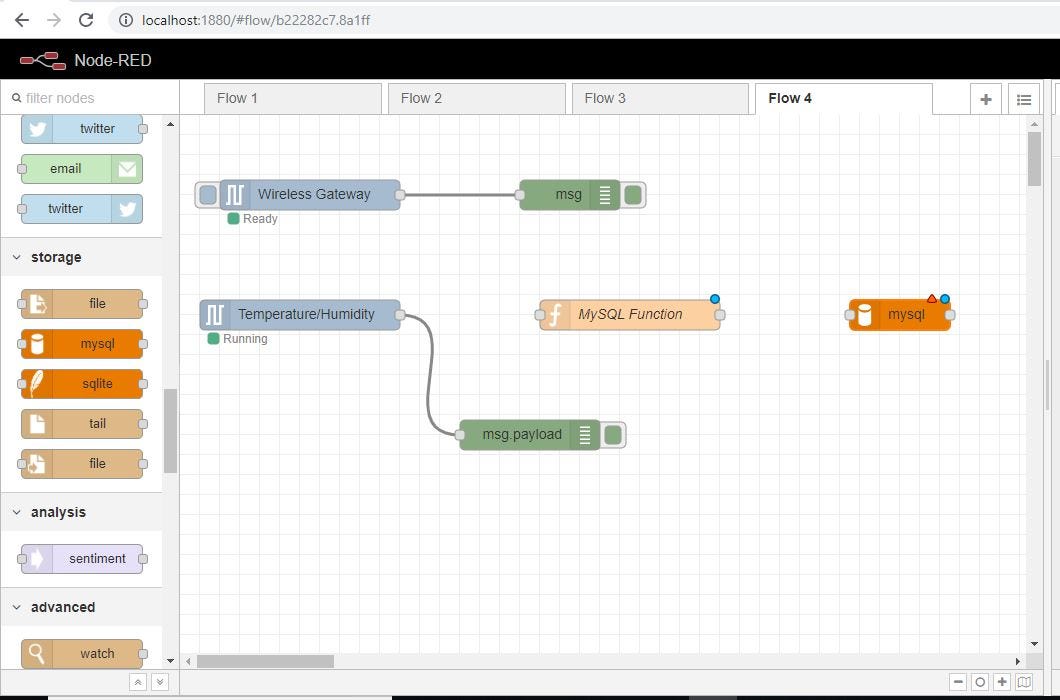The width and height of the screenshot is (1060, 700).
Task: Zoom out the canvas with minus button
Action: coord(957,682)
